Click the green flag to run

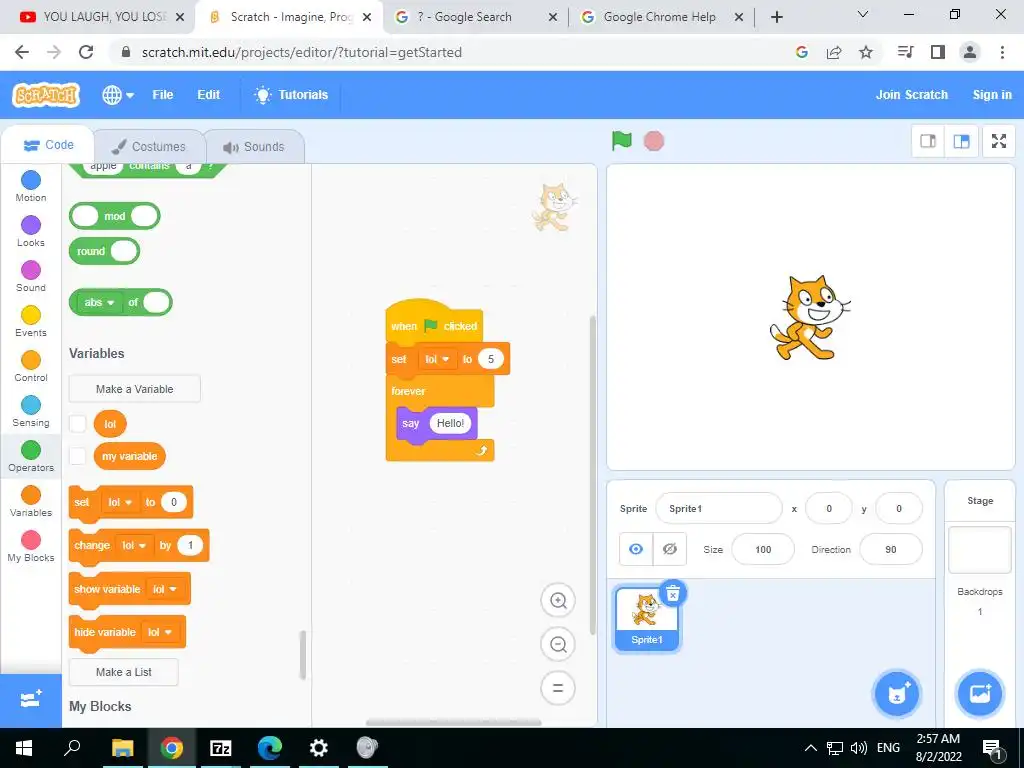point(621,140)
